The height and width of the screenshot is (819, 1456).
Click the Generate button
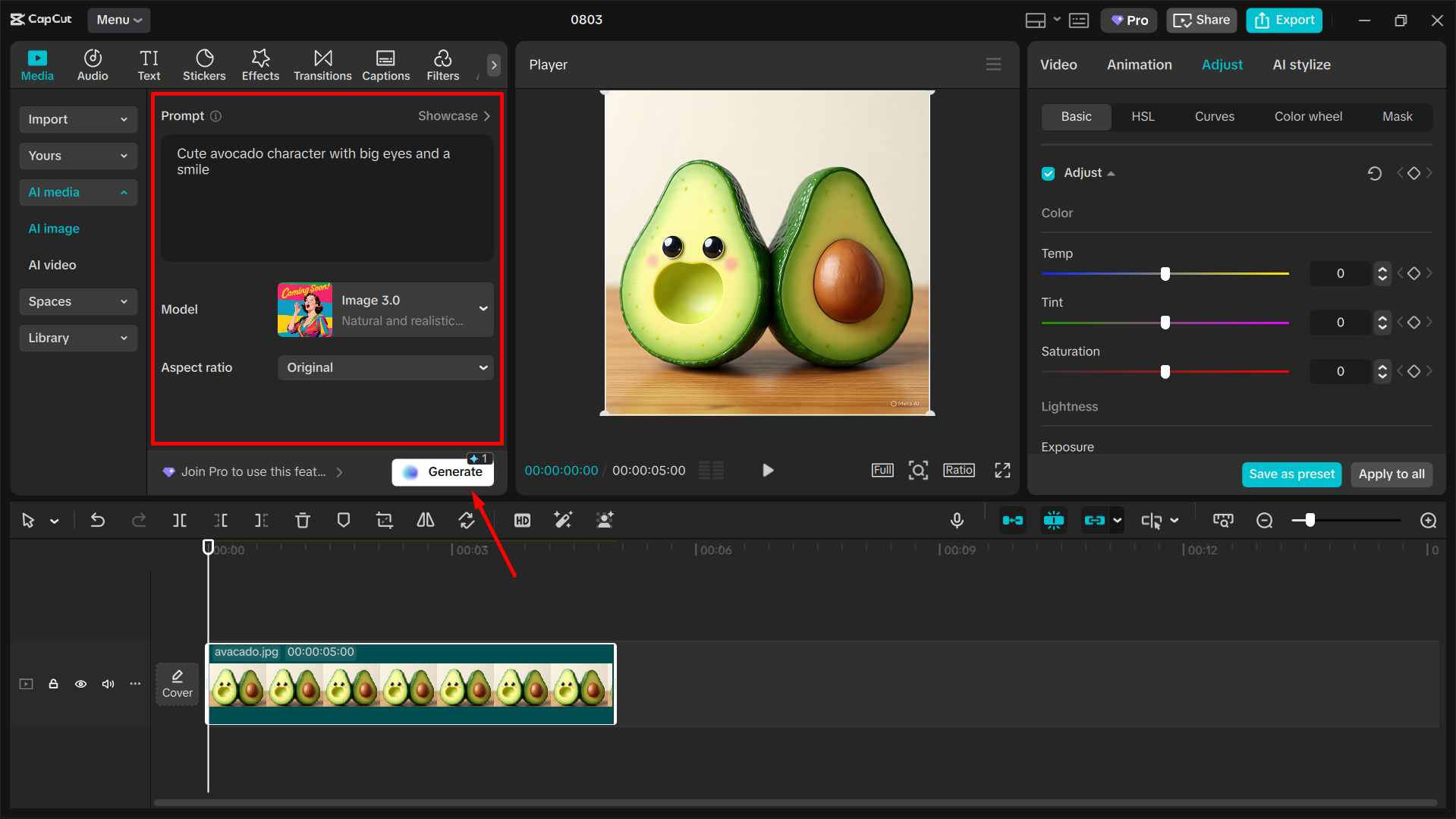[442, 471]
